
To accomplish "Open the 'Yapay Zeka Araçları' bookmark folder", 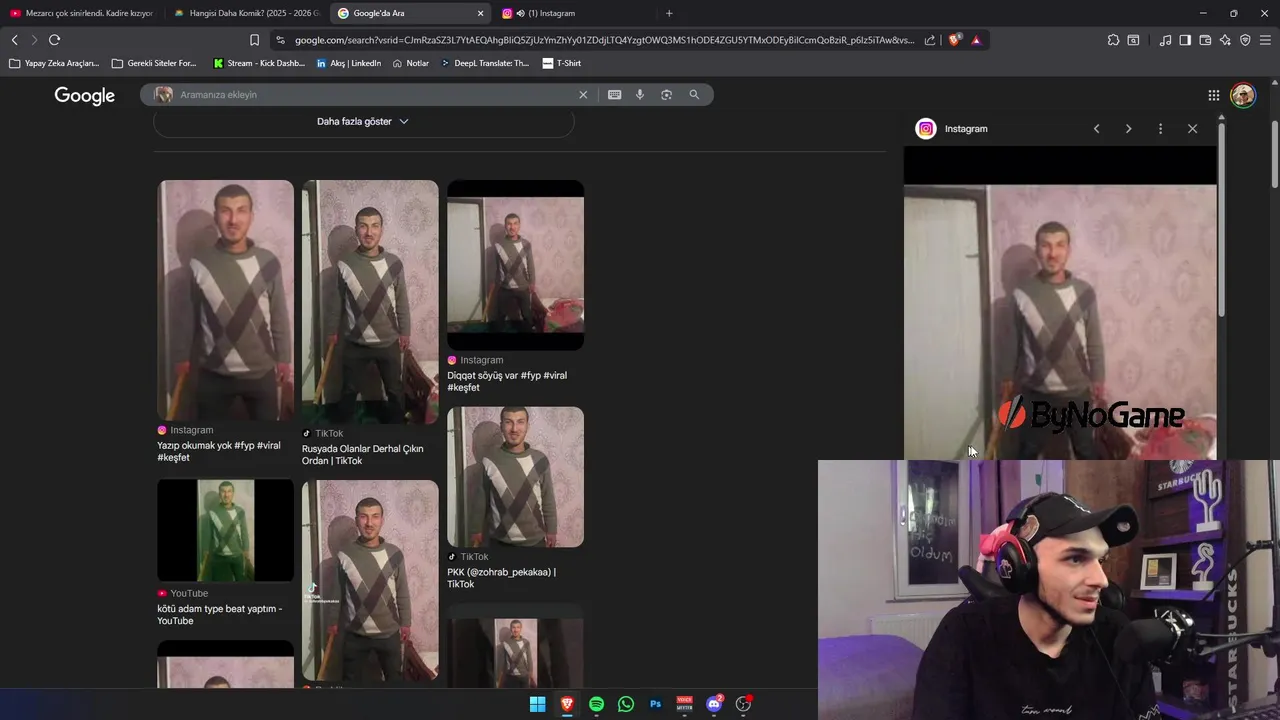I will click(x=54, y=63).
